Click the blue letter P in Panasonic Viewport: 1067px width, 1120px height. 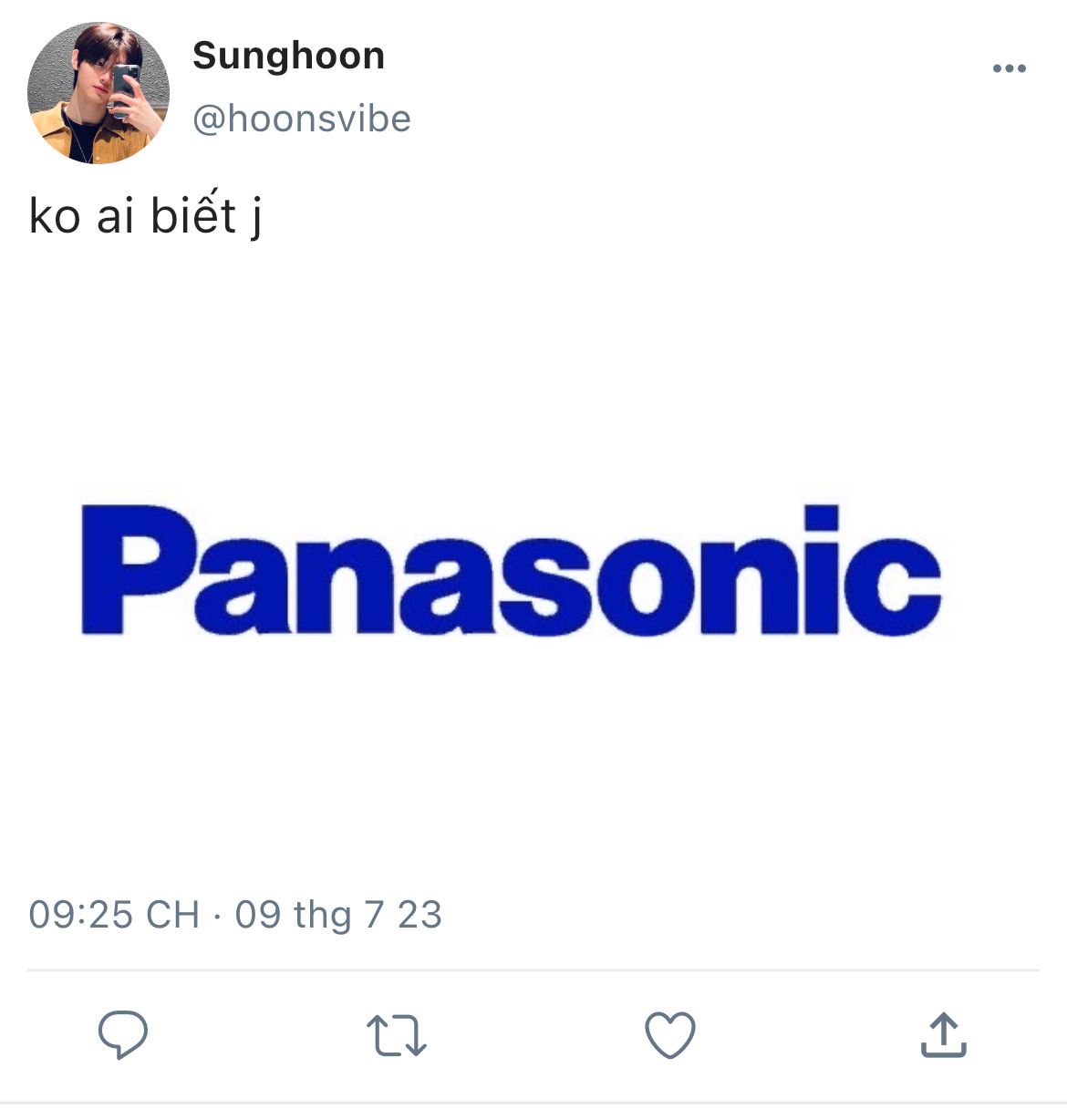click(139, 570)
